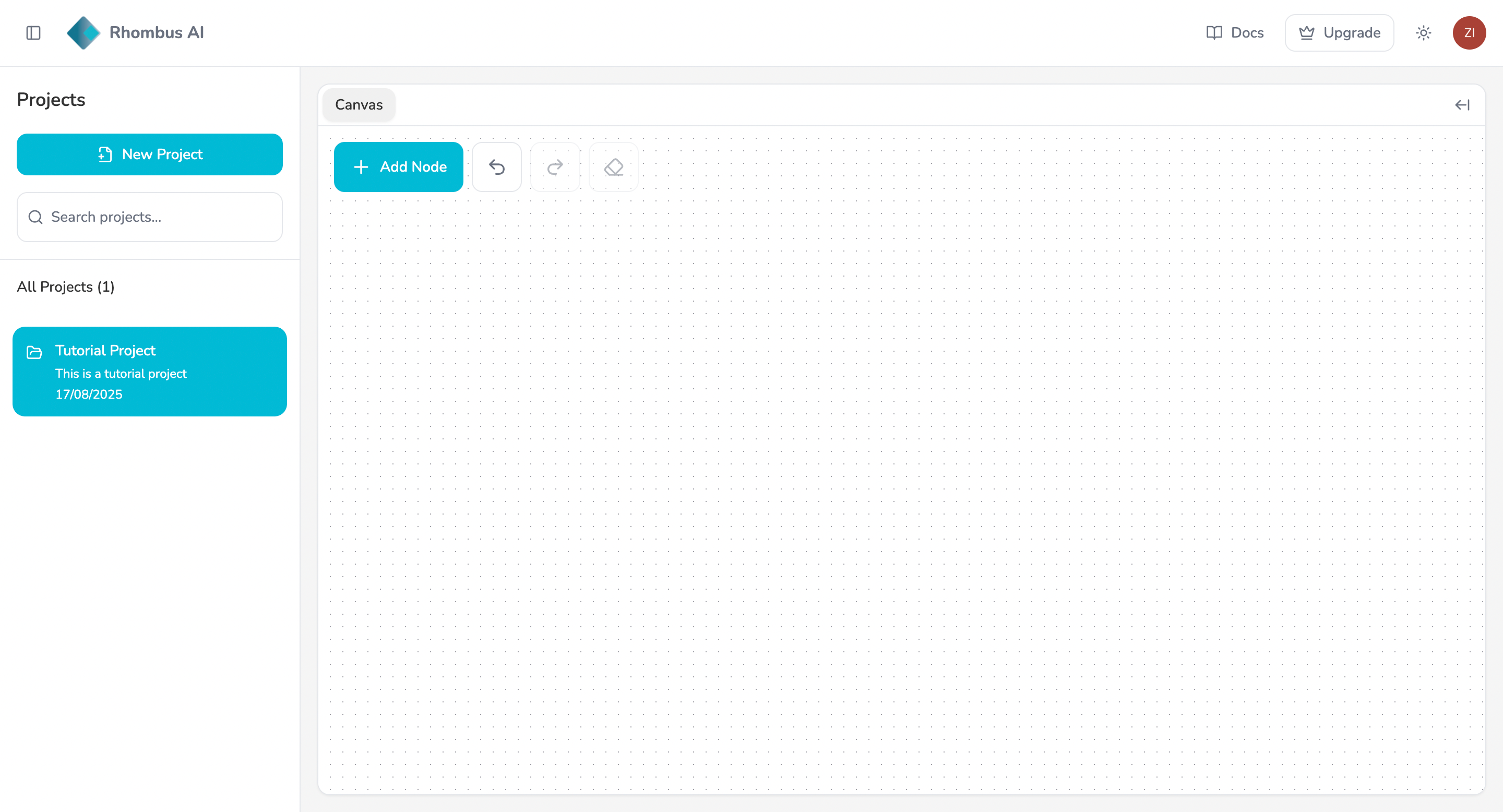Click the undo arrow icon
1503x812 pixels.
(496, 167)
